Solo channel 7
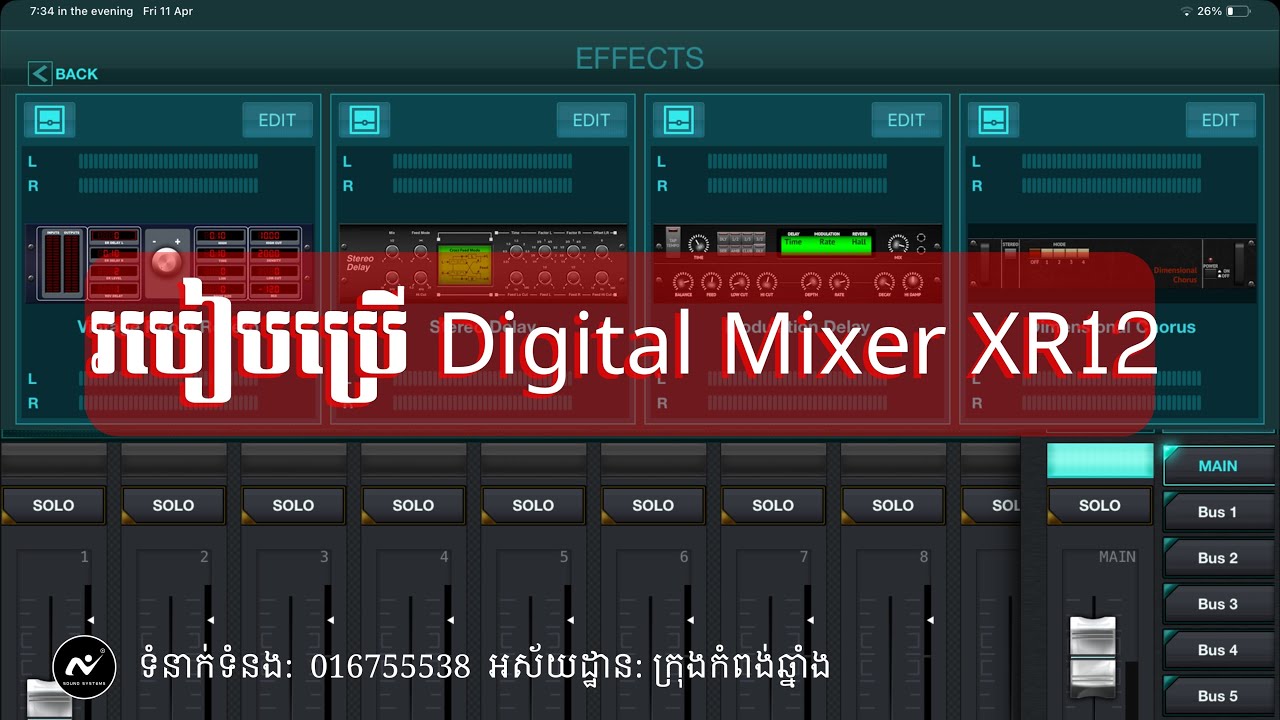 pyautogui.click(x=773, y=505)
